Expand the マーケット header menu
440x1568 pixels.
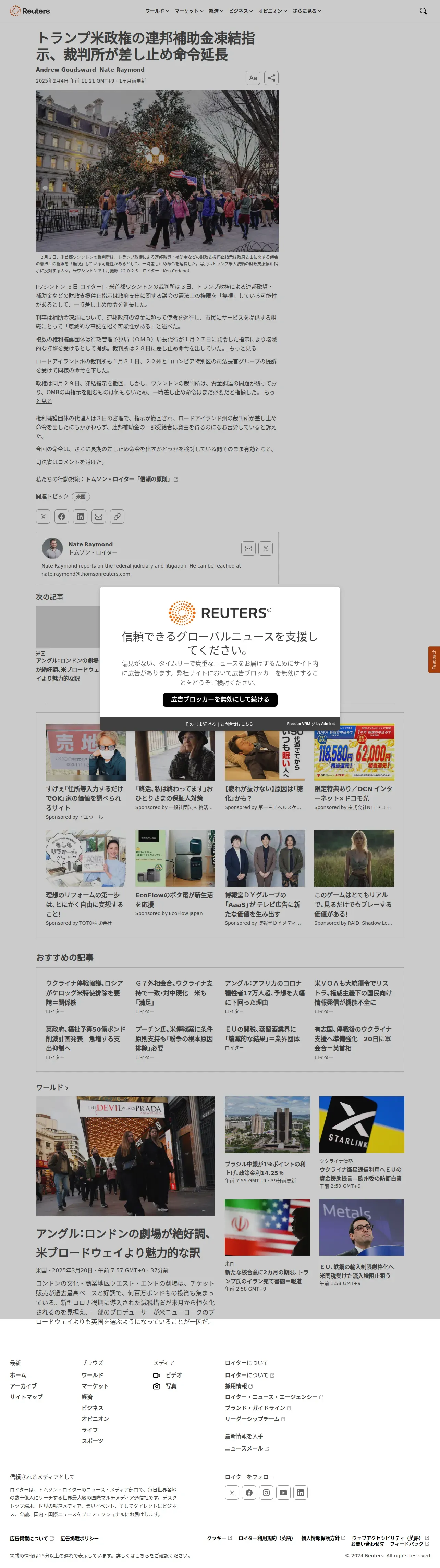pos(189,11)
